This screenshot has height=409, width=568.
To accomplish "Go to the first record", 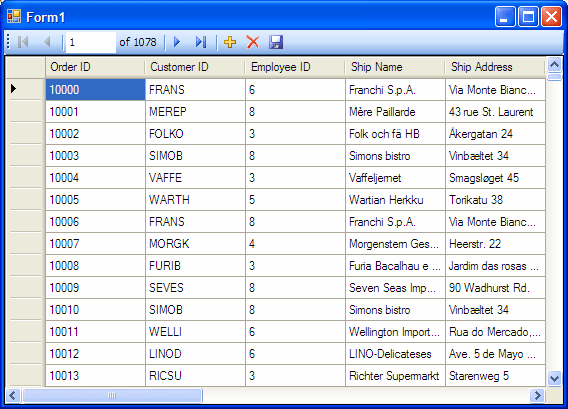I will point(23,42).
